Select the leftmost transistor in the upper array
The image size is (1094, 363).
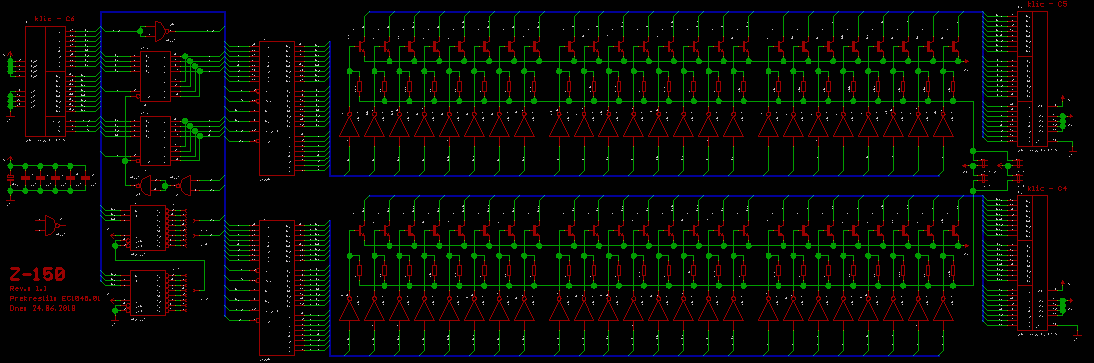(361, 47)
